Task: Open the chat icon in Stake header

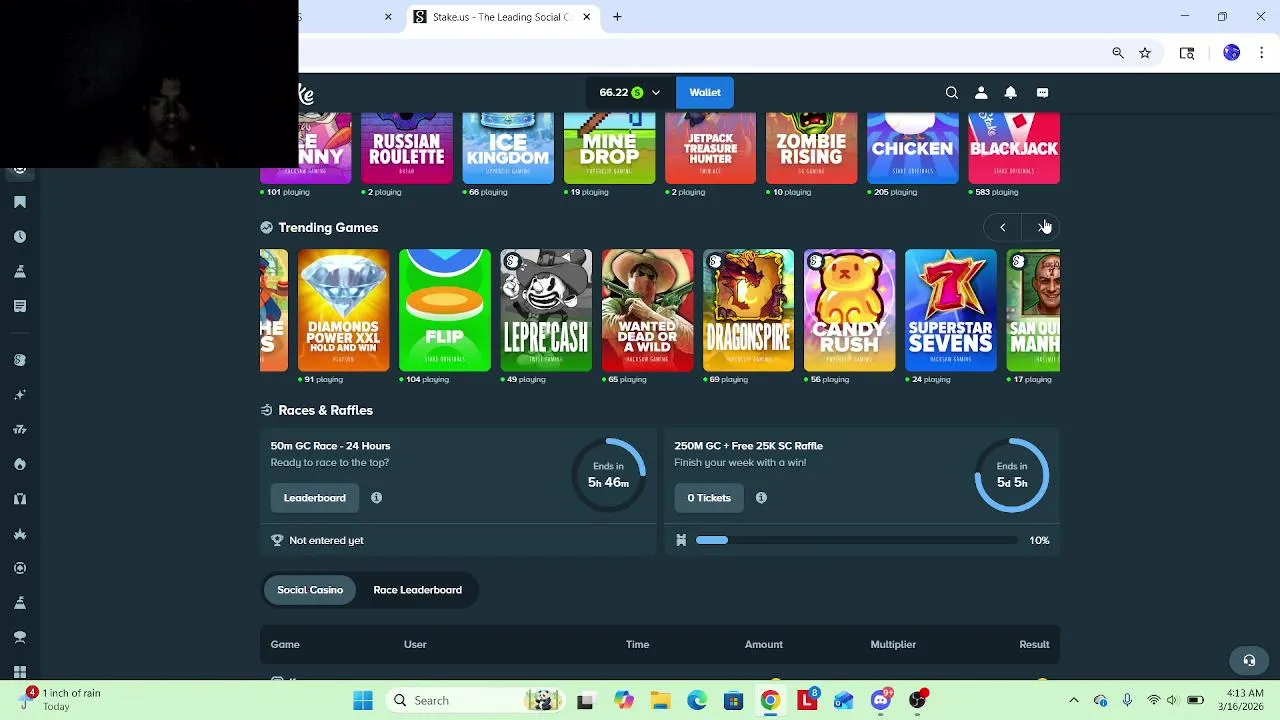Action: (x=1042, y=92)
